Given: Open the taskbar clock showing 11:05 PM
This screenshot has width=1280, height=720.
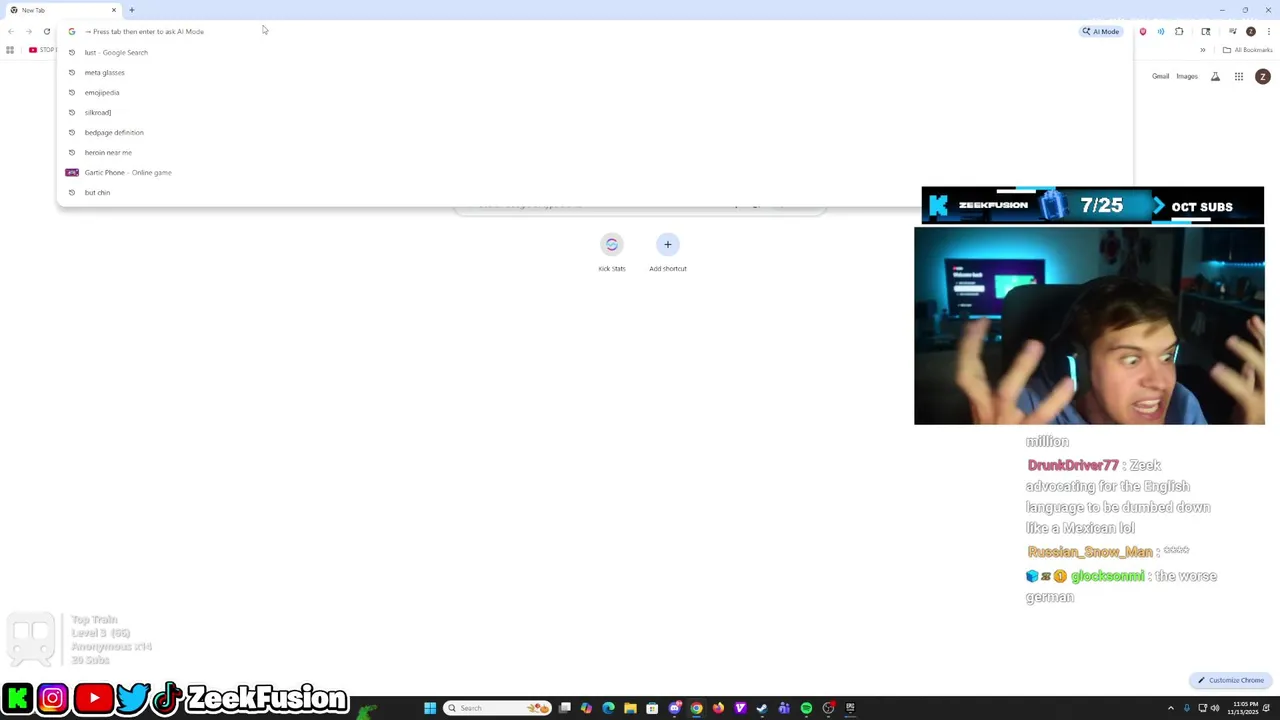Looking at the screenshot, I should 1245,708.
